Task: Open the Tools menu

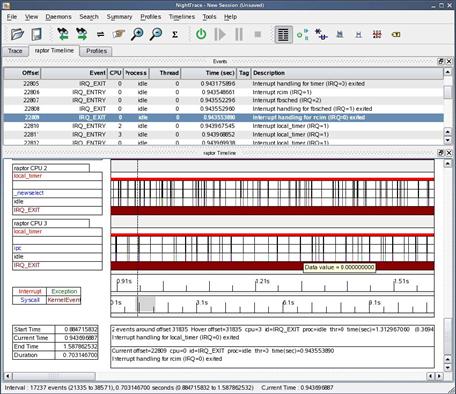Action: (x=209, y=17)
